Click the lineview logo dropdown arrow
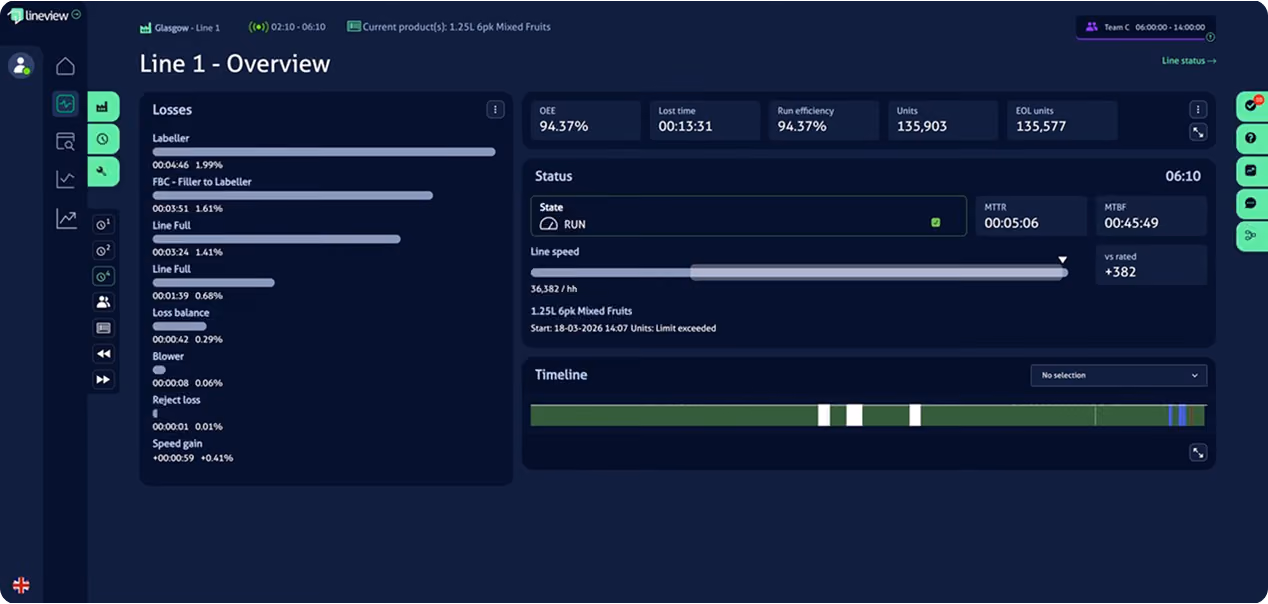Screen dimensions: 1268x604 (77, 15)
